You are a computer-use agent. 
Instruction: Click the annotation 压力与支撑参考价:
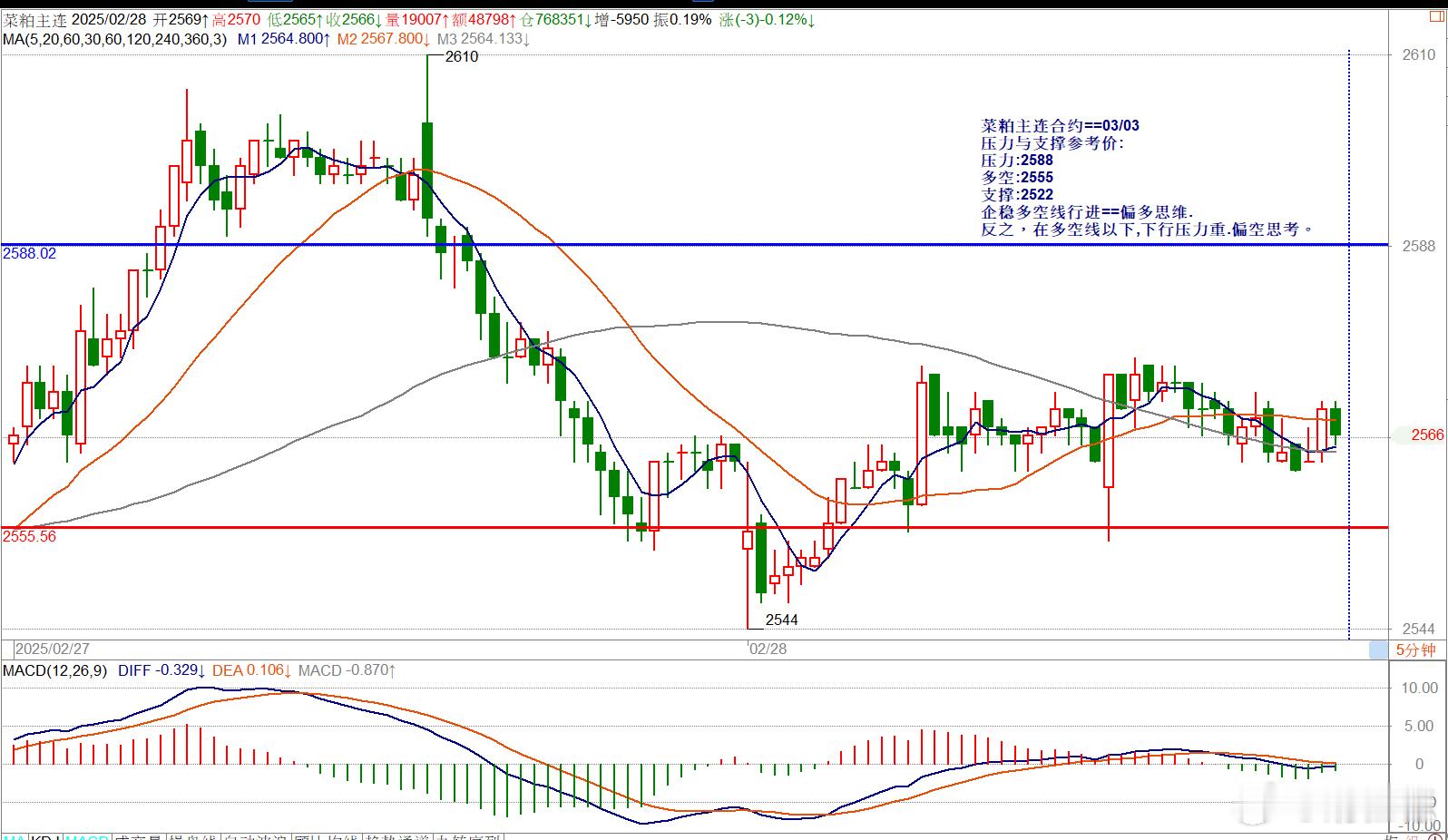[1052, 143]
